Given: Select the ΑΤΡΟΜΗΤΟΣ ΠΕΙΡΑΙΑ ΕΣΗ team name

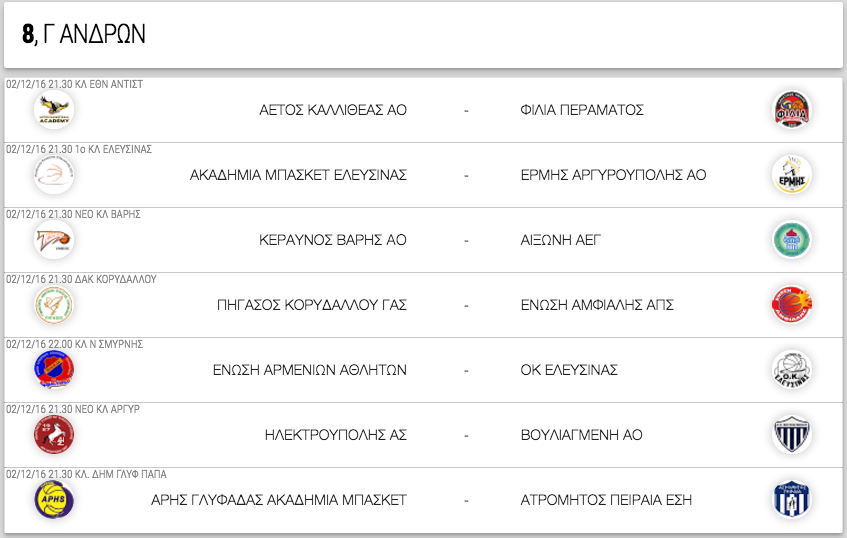Looking at the screenshot, I should [x=606, y=500].
